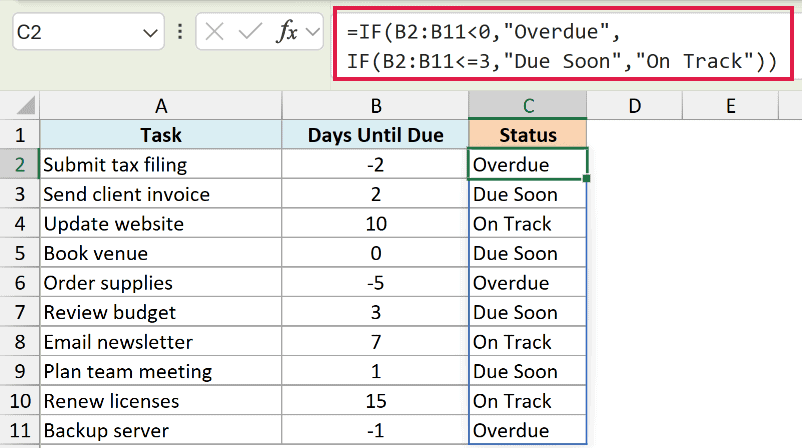
Task: Click the "Status" header cell
Action: (x=528, y=135)
